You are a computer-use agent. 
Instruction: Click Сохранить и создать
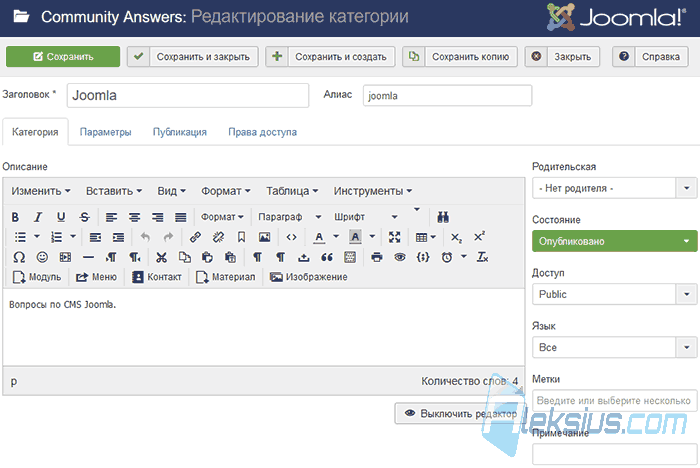[330, 57]
